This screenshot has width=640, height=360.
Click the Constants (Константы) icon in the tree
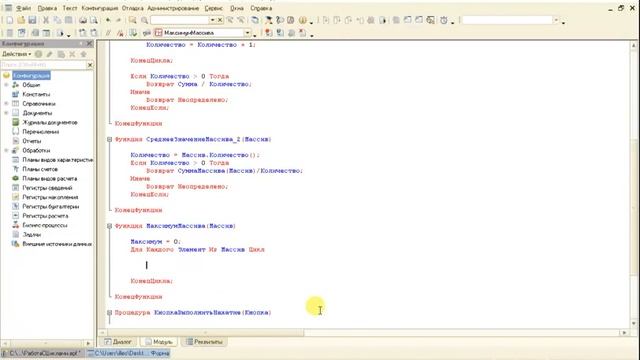point(16,94)
